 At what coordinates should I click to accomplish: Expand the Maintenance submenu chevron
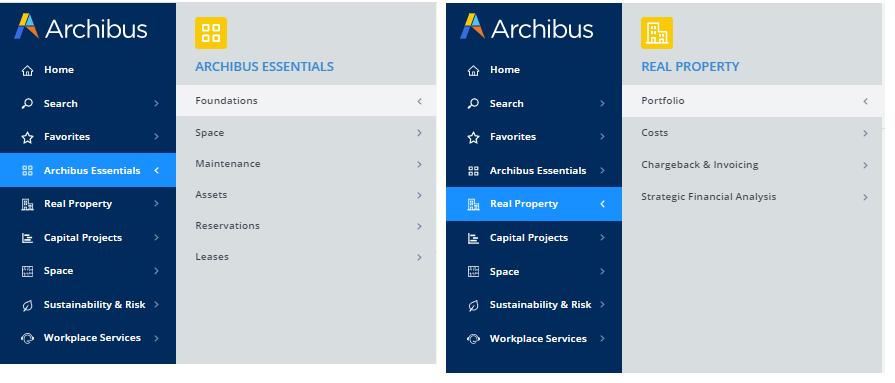point(419,164)
